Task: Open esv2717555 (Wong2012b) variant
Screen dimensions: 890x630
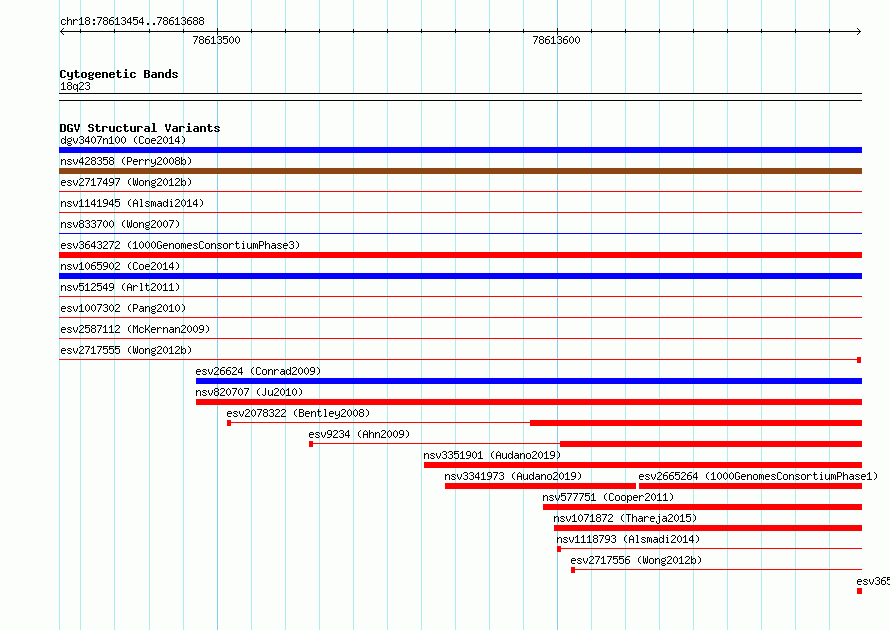Action: click(126, 350)
